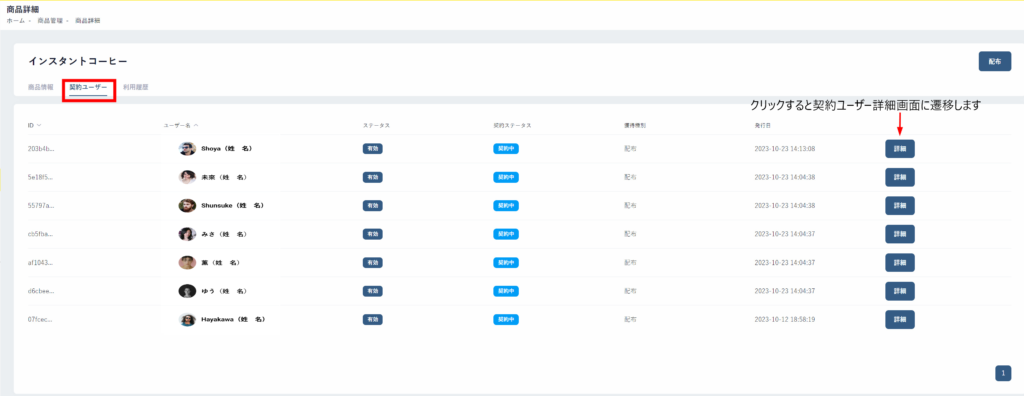Click 有効 status badge in Shoya row
The height and width of the screenshot is (396, 1024).
[372, 149]
